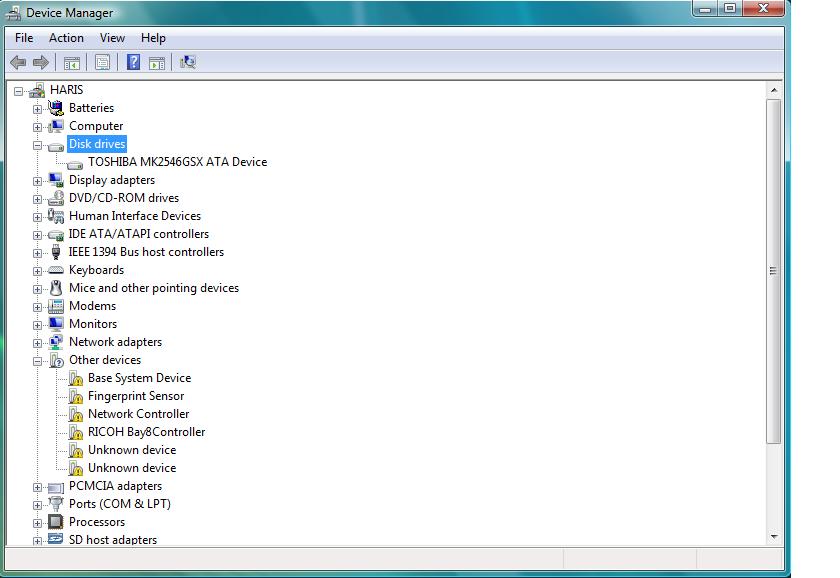Select the SD host adapters label
This screenshot has height=578, width=840.
[x=112, y=540]
